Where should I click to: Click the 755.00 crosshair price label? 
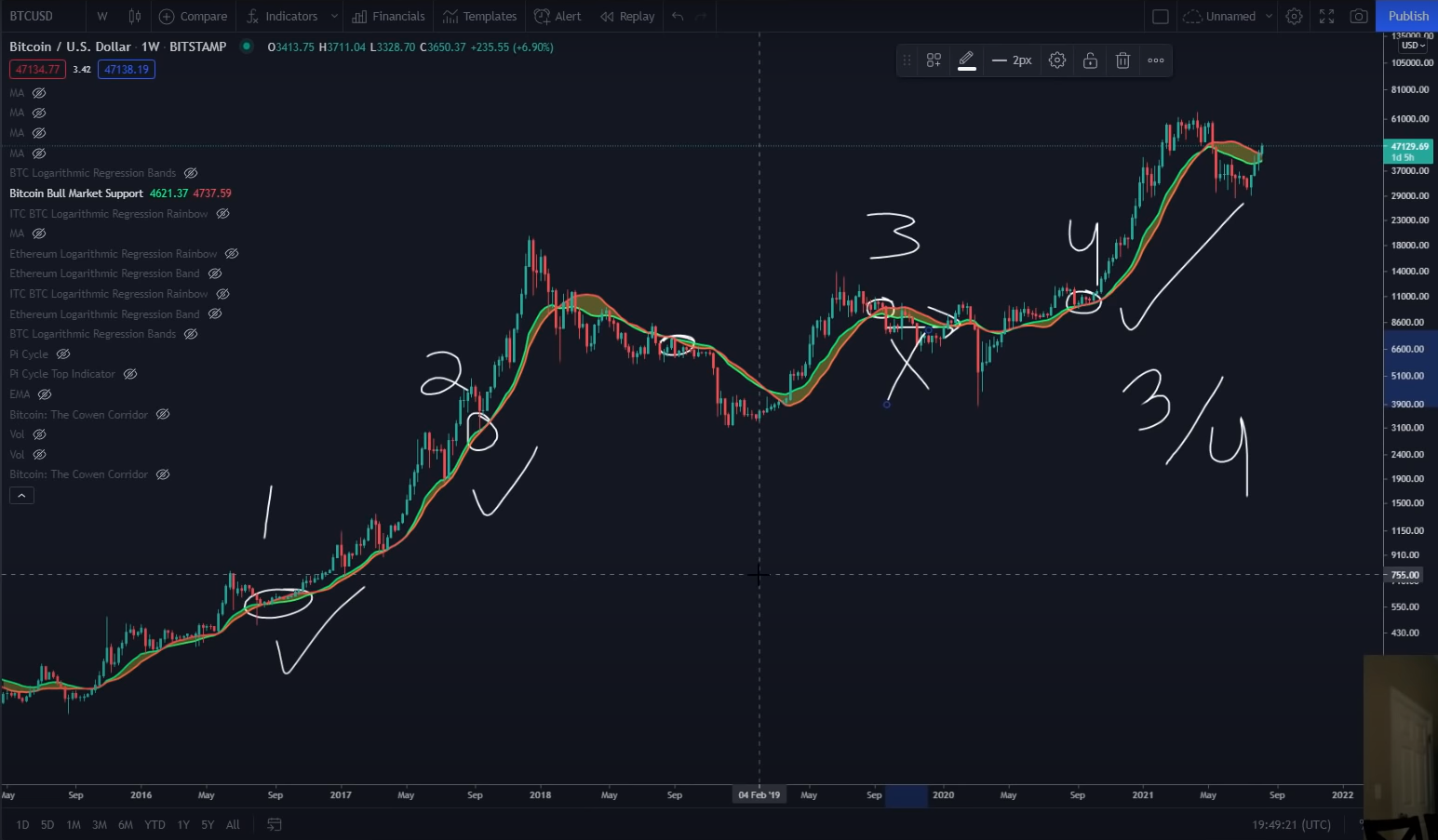[1405, 575]
